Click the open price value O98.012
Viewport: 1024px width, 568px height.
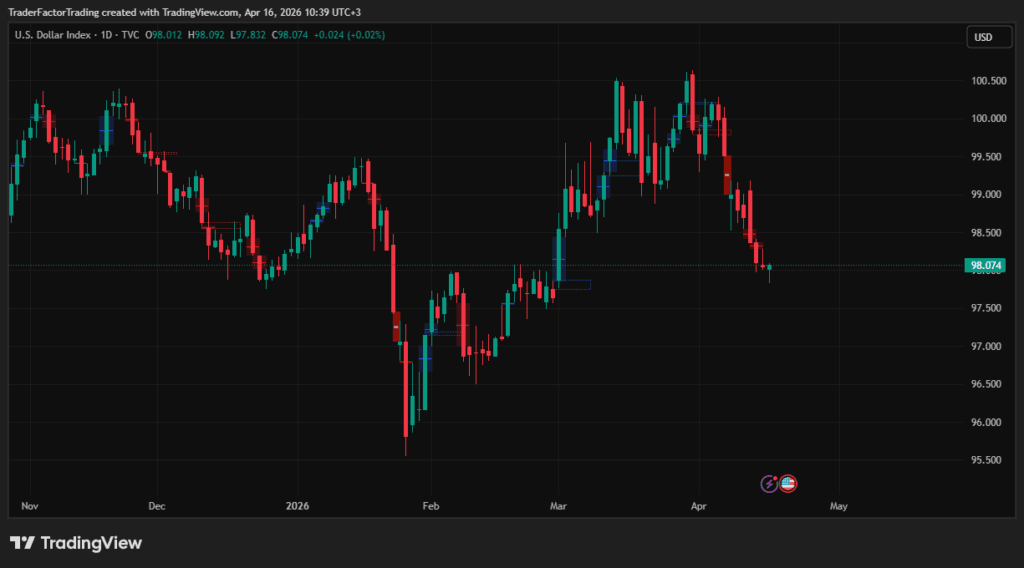point(164,35)
